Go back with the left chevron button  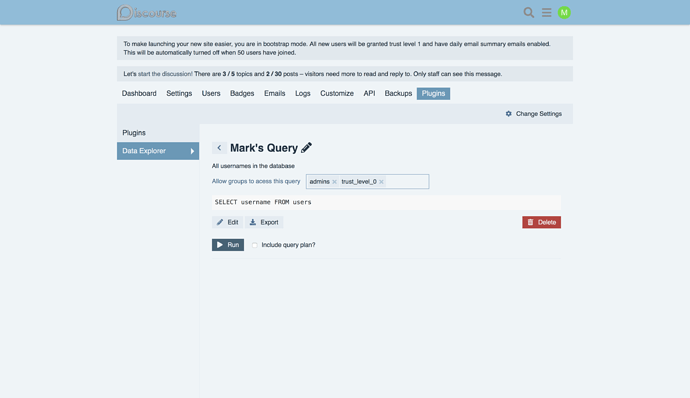point(219,148)
